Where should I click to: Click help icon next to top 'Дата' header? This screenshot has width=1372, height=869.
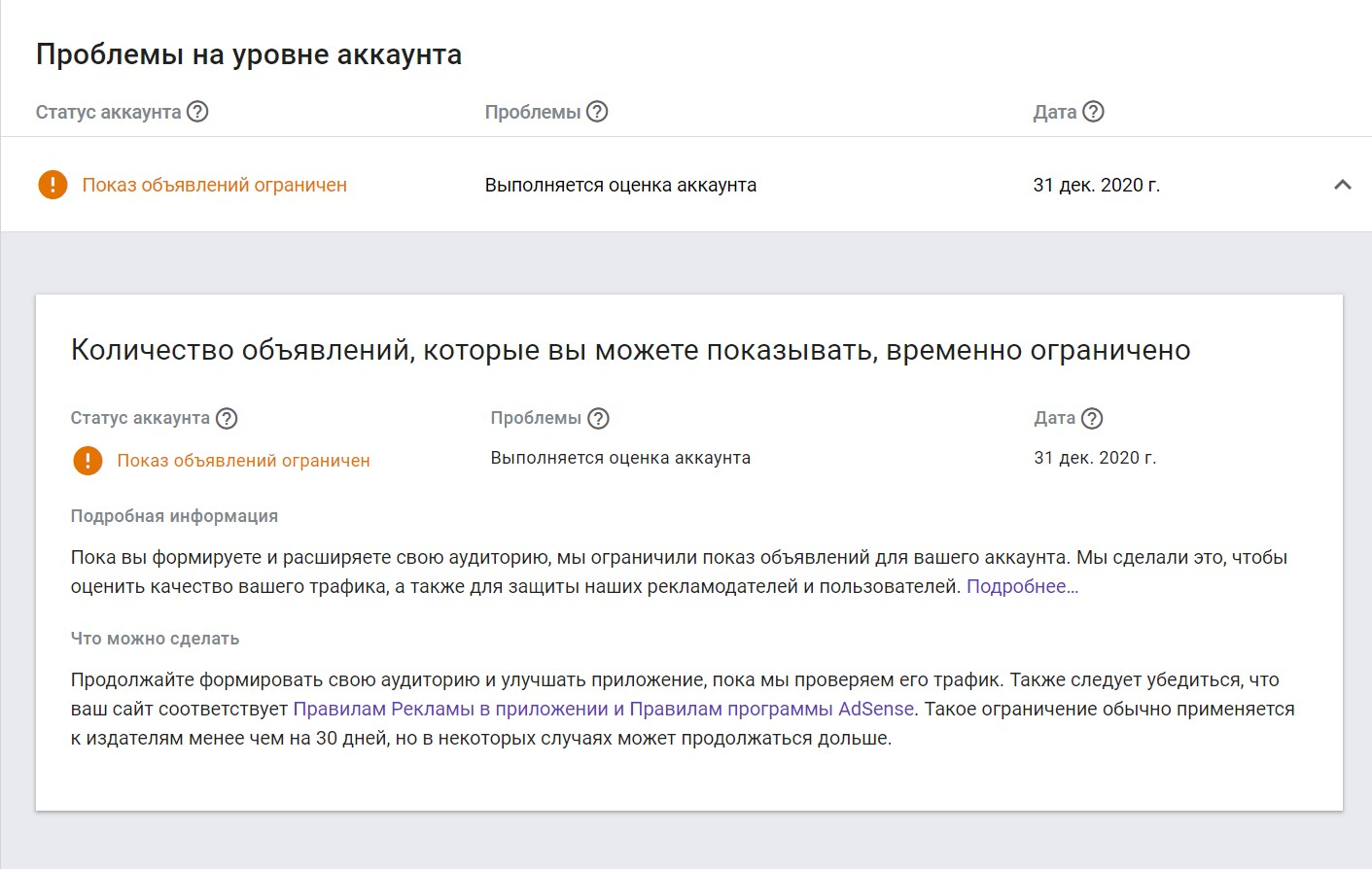(1093, 112)
